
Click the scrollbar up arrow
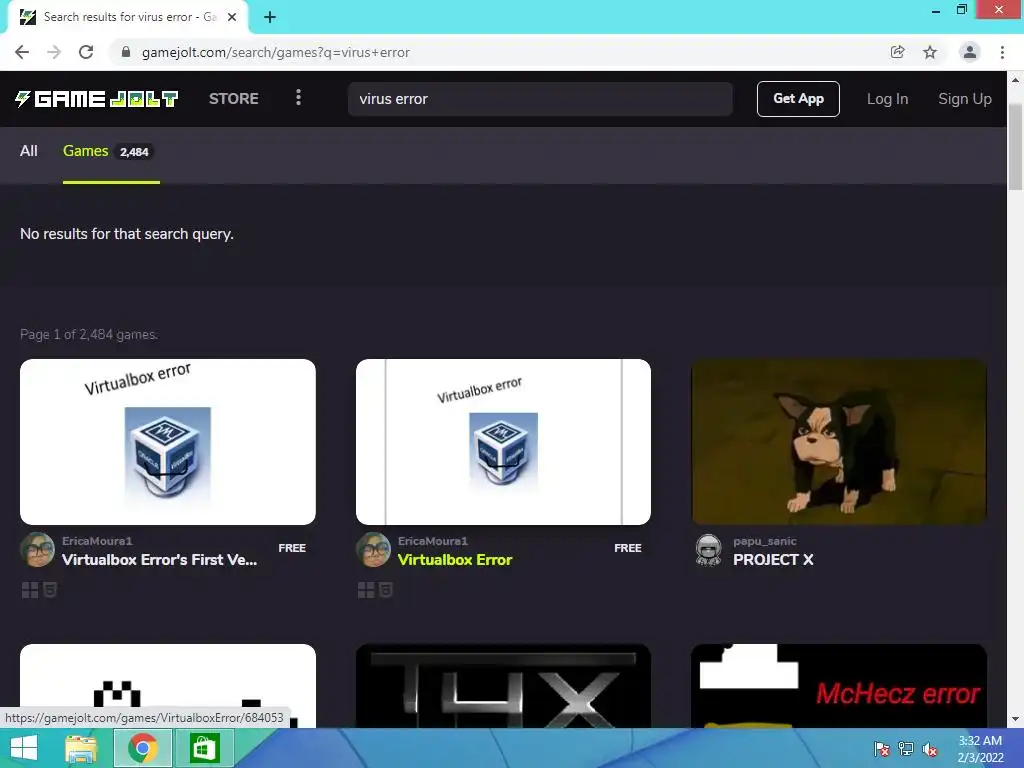coord(1016,80)
